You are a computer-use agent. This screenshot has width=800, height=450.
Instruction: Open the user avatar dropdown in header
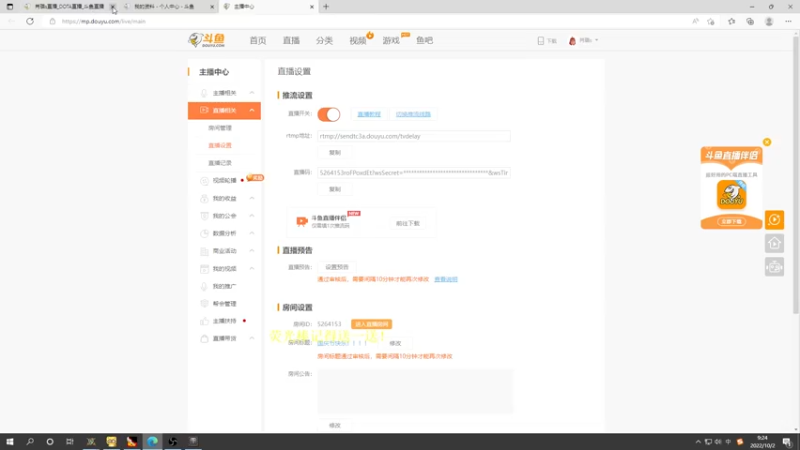coord(583,40)
